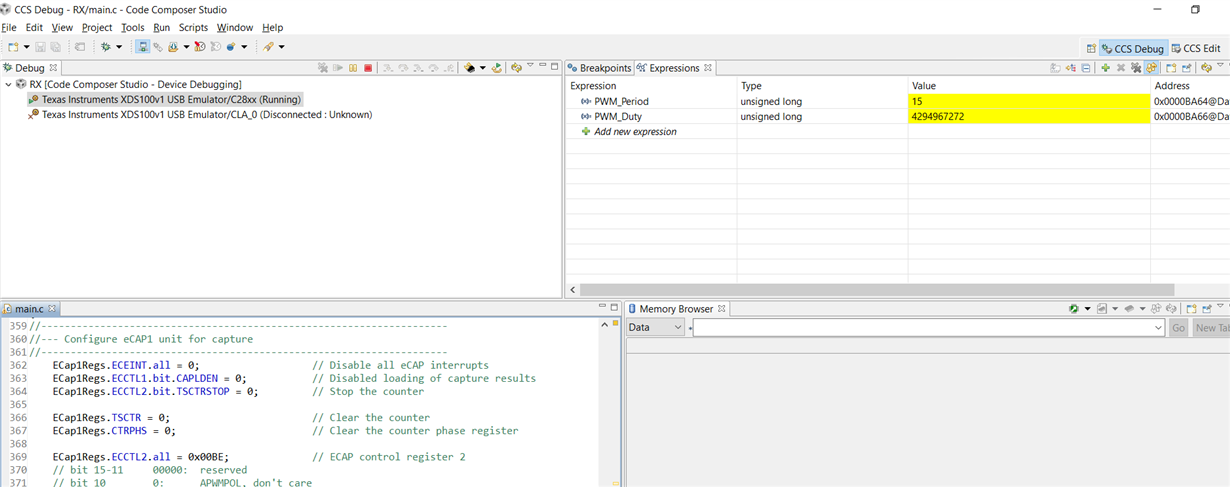Click the Open Perspective icon beside CCS Debug

pos(1091,48)
